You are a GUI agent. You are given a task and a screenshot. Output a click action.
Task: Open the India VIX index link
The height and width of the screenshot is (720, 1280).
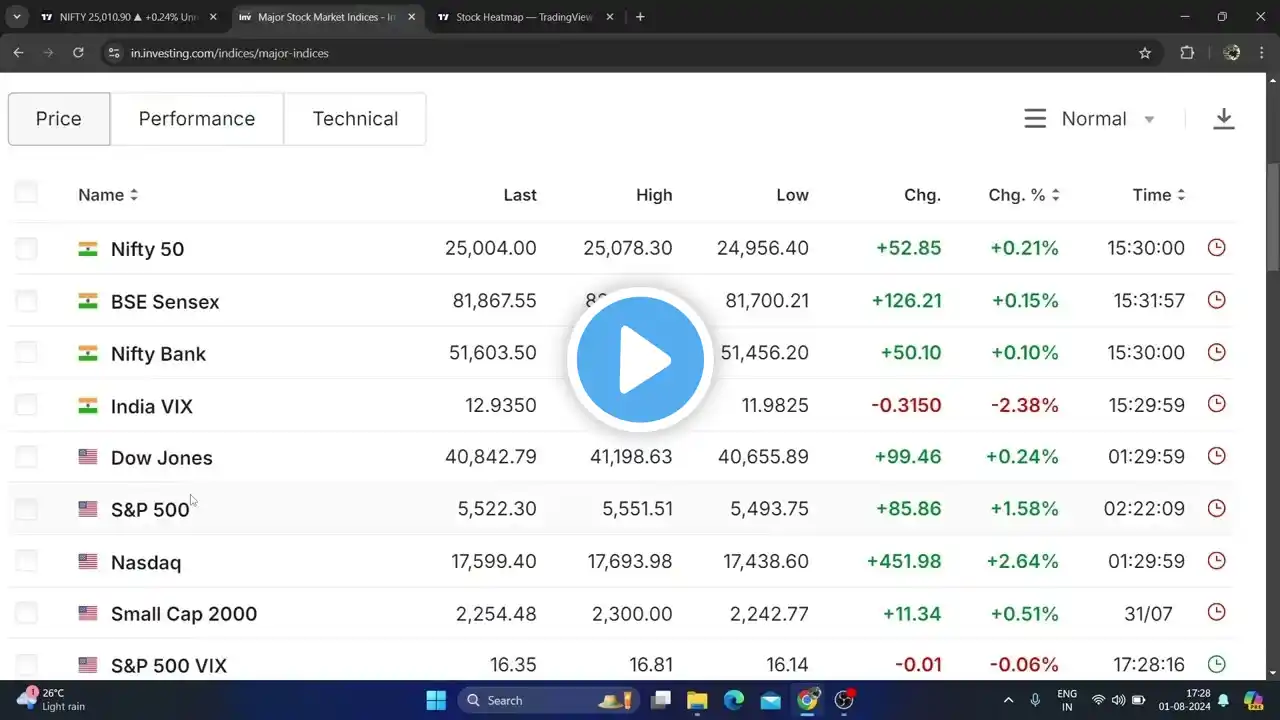pyautogui.click(x=152, y=406)
